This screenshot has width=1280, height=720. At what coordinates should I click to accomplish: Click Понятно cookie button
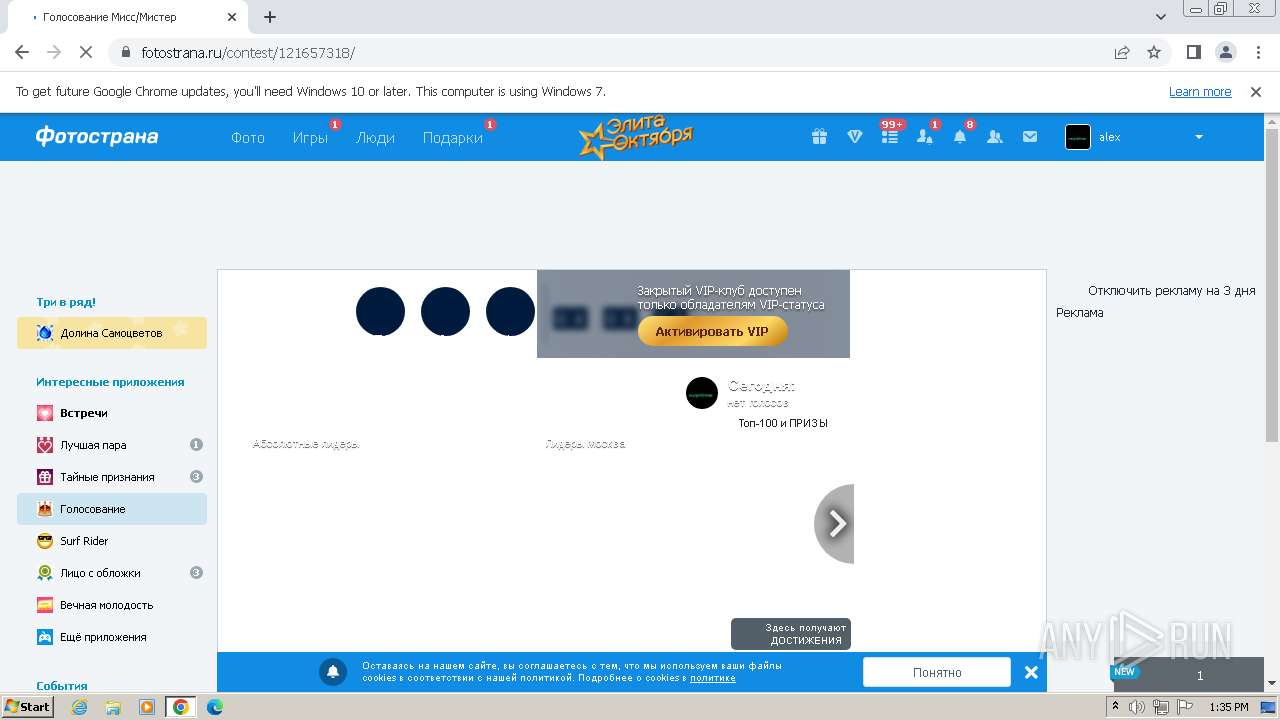pyautogui.click(x=937, y=673)
